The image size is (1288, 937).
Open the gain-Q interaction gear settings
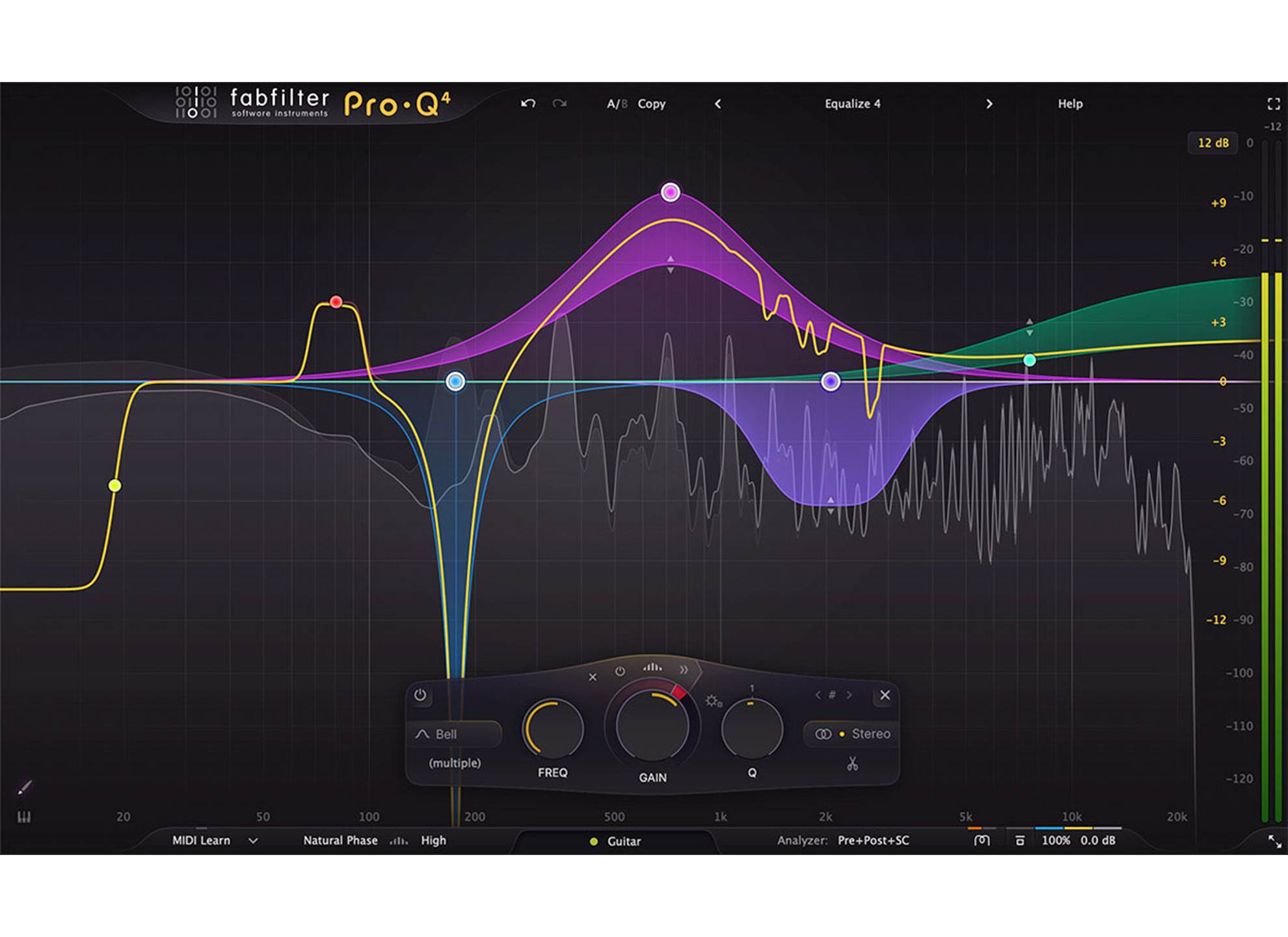[713, 701]
